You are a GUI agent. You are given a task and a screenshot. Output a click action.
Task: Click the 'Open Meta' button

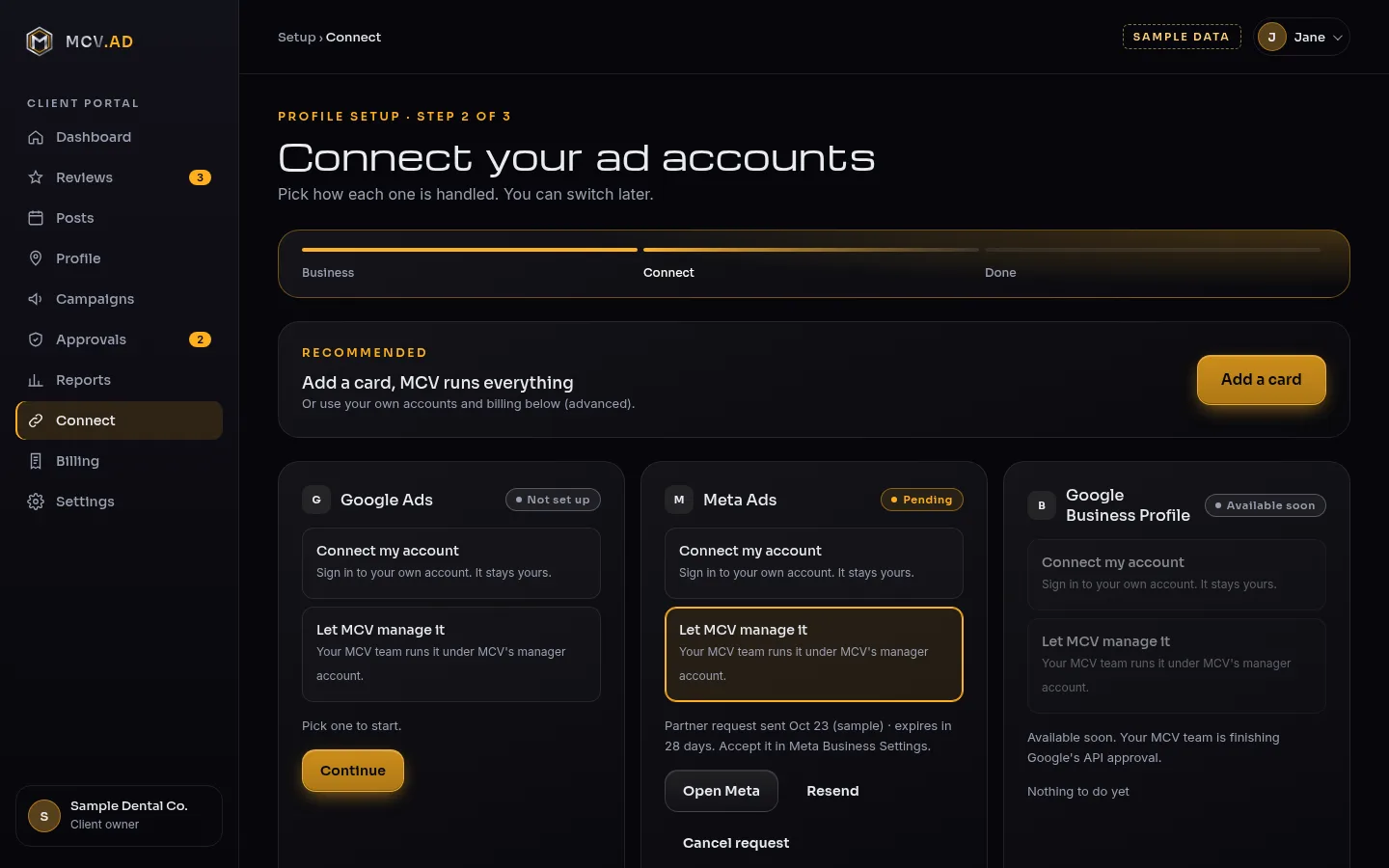click(722, 791)
